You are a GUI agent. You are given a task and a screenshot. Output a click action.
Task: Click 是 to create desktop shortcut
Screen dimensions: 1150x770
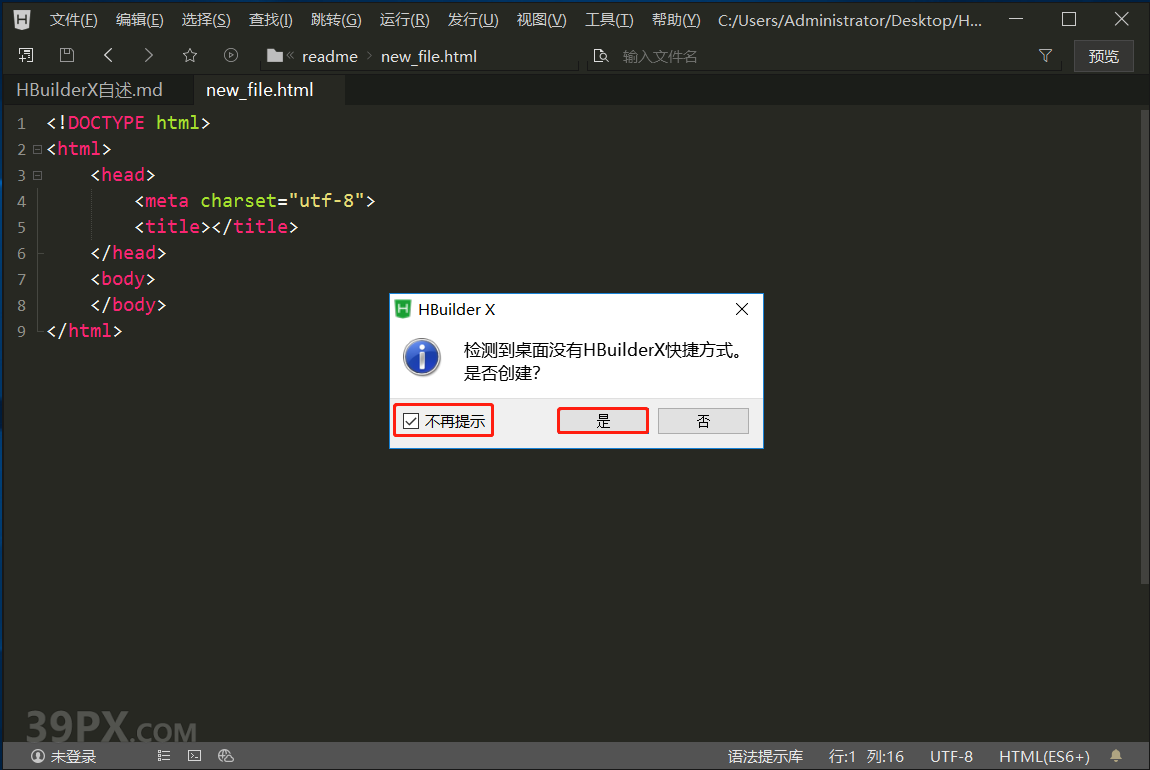point(603,421)
